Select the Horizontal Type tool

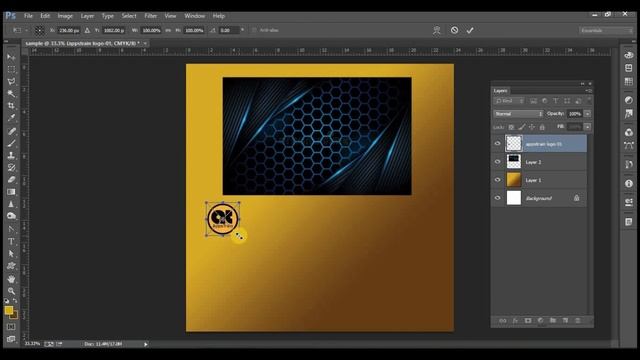pos(11,242)
